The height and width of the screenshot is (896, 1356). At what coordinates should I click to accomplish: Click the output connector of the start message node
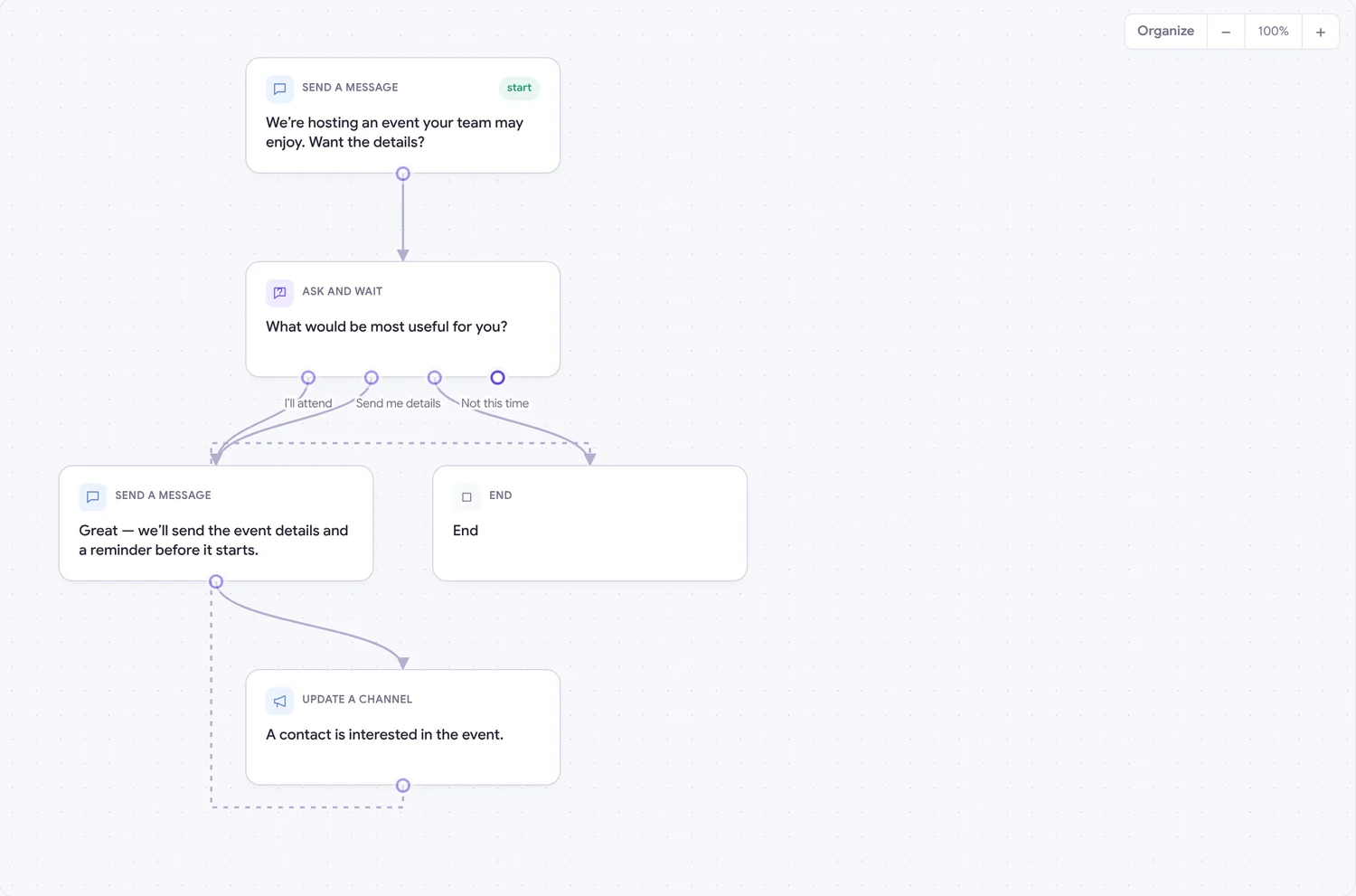click(x=403, y=174)
